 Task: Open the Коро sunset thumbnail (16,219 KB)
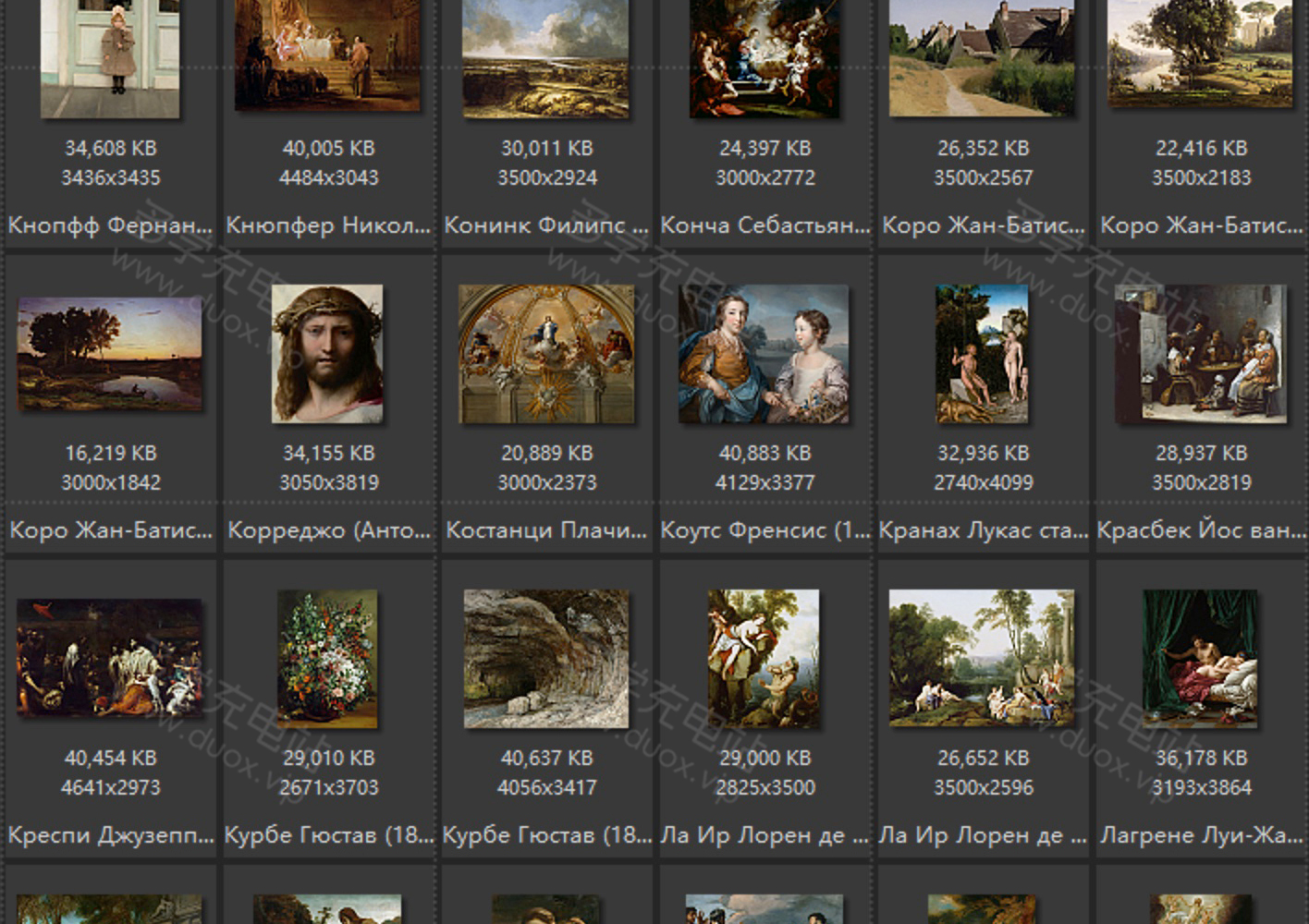coord(110,354)
